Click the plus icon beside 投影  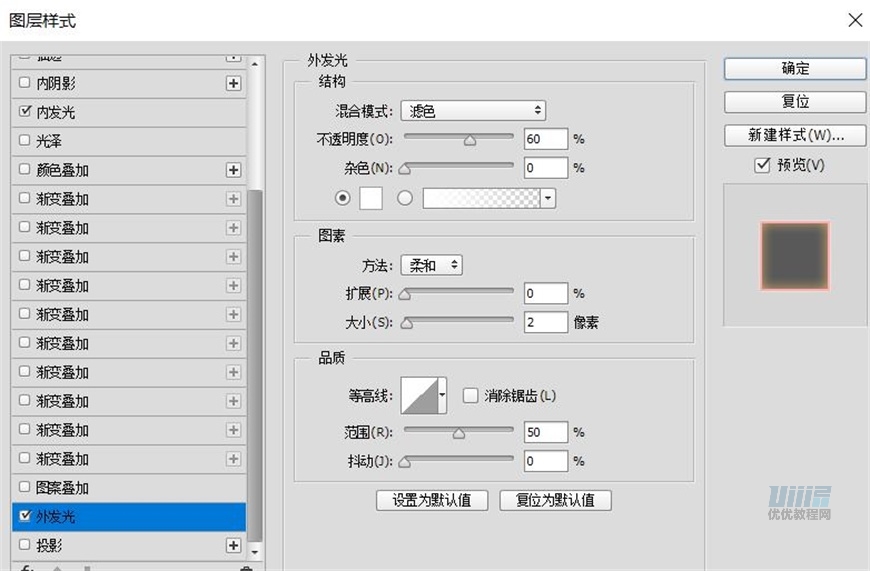click(x=233, y=546)
